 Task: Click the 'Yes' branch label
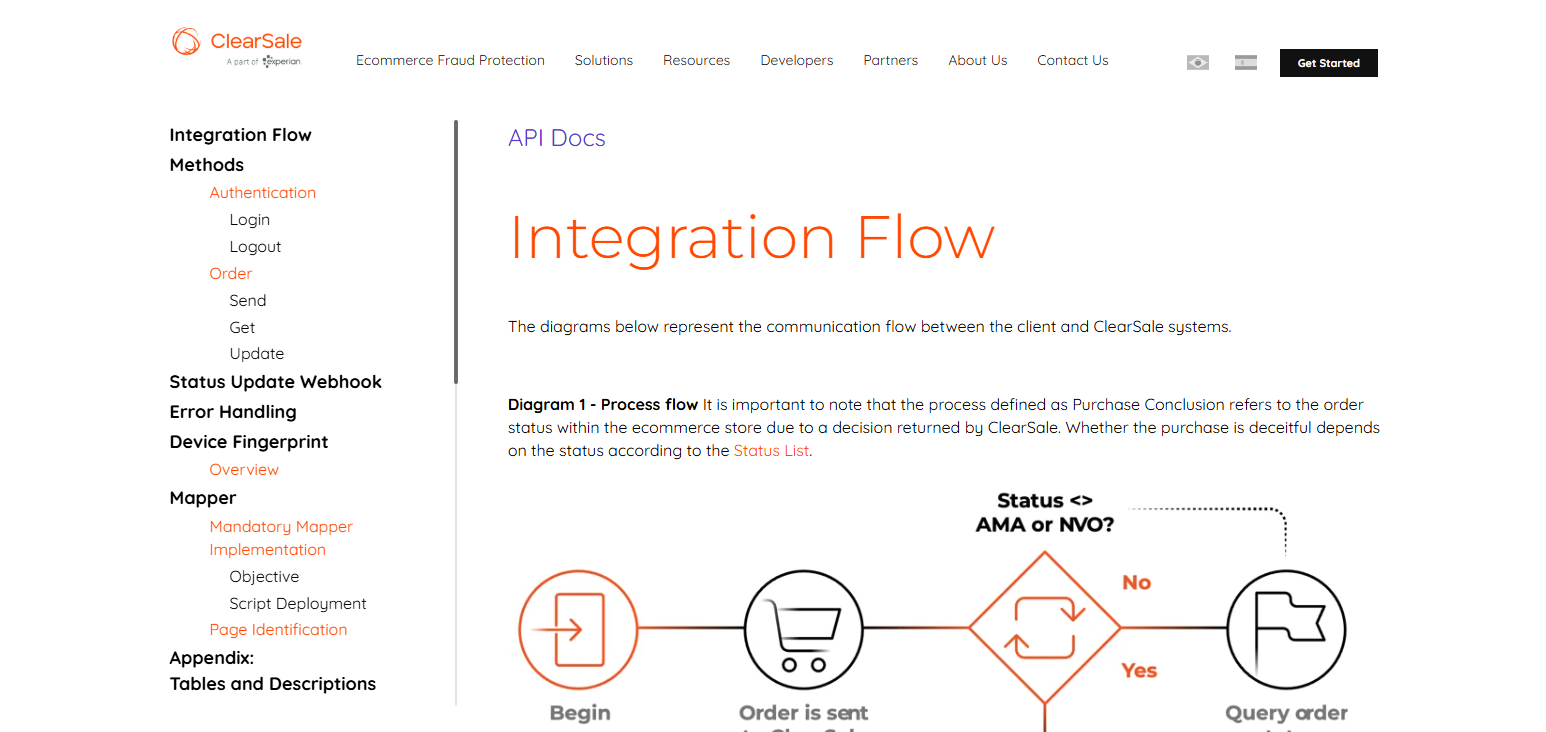point(1139,671)
